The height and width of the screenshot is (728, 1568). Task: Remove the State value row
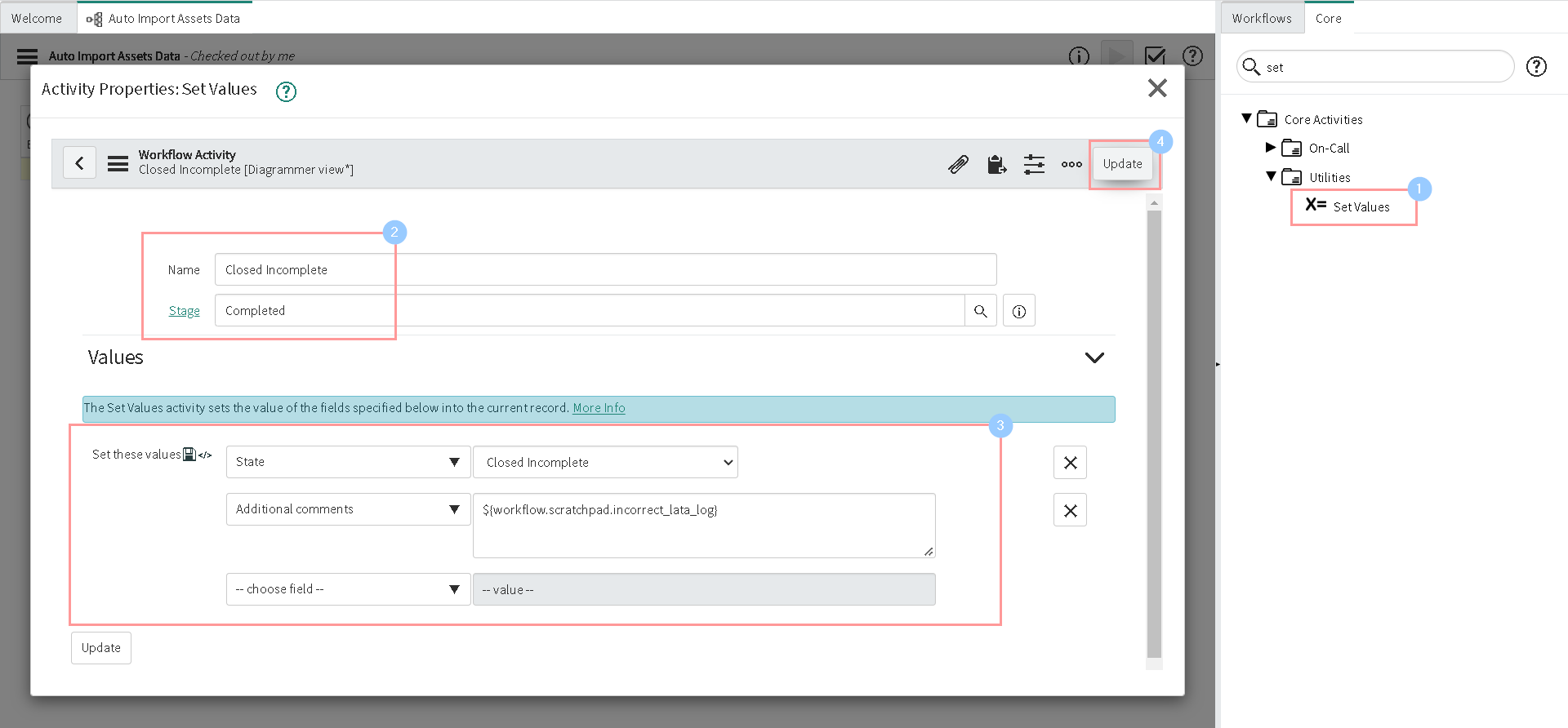1070,463
